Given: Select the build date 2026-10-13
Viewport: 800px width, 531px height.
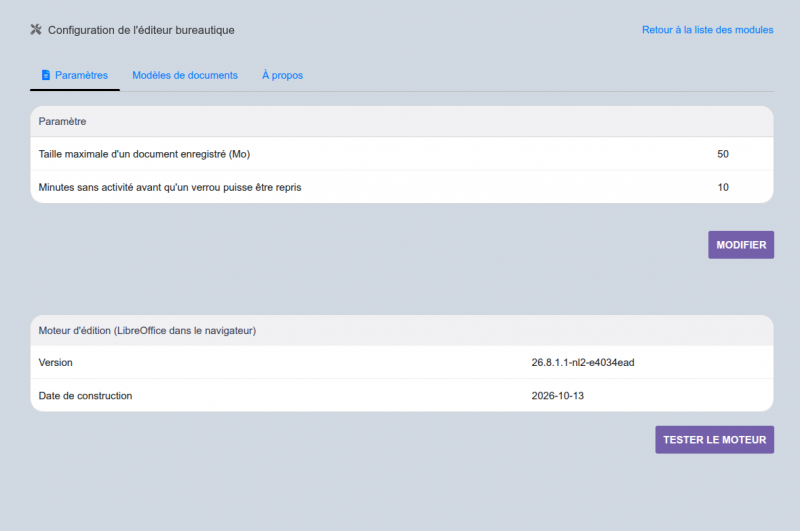Looking at the screenshot, I should point(558,396).
